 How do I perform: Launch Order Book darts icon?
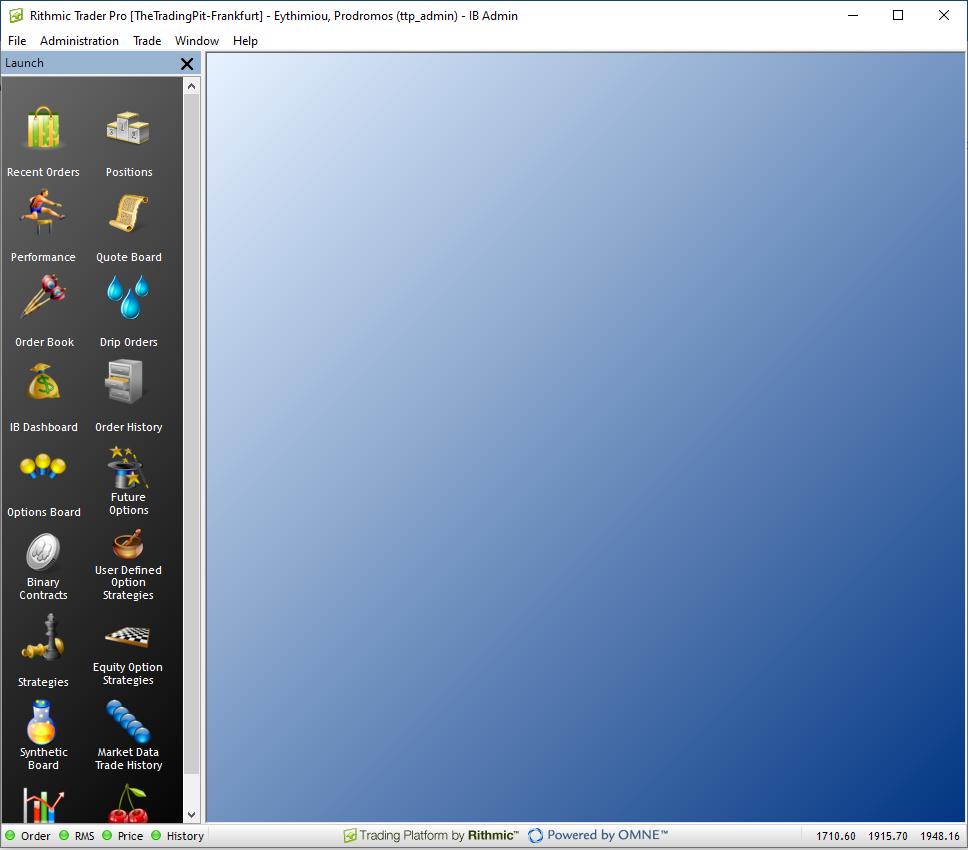point(43,296)
